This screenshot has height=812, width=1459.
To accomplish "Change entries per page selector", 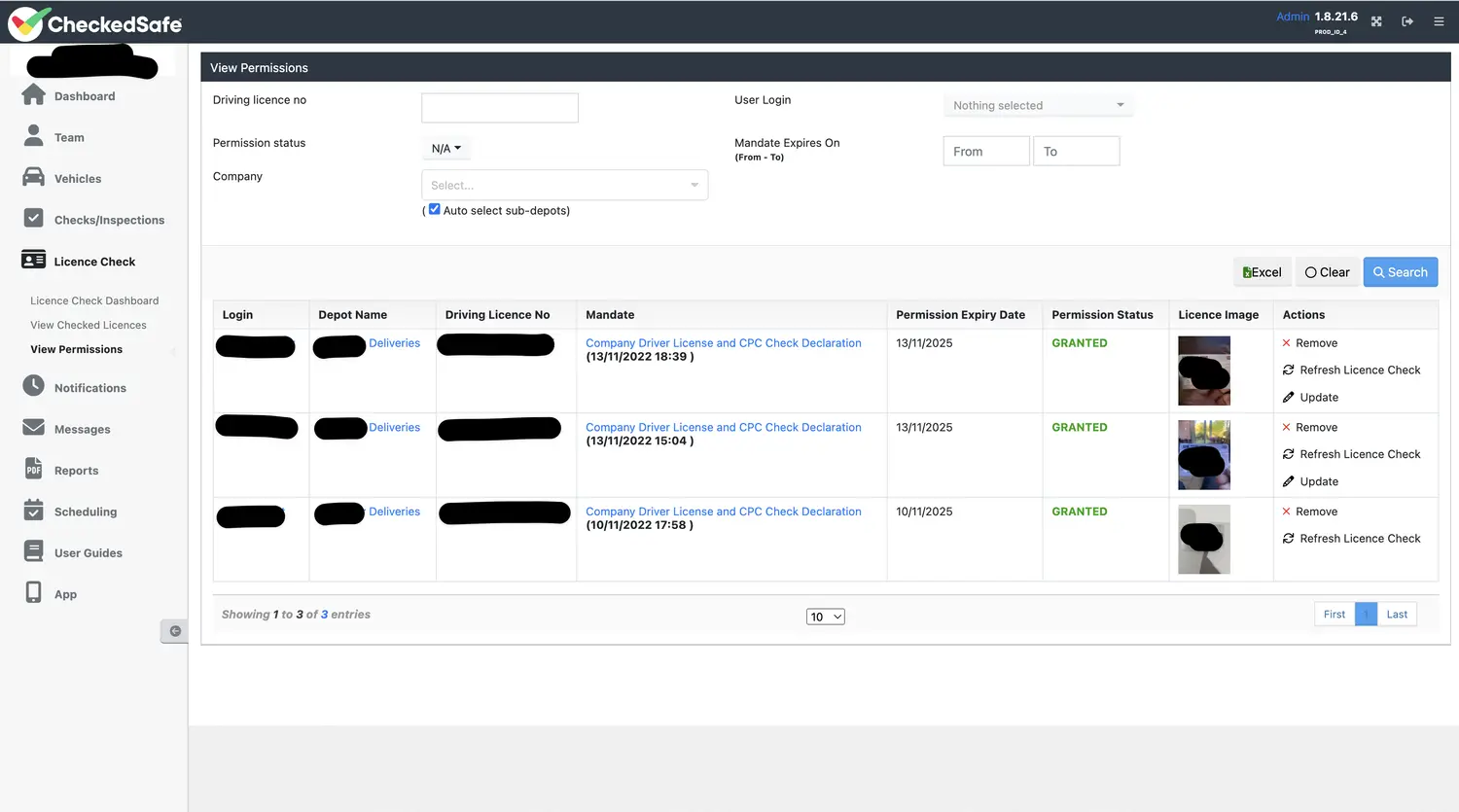I will (825, 617).
